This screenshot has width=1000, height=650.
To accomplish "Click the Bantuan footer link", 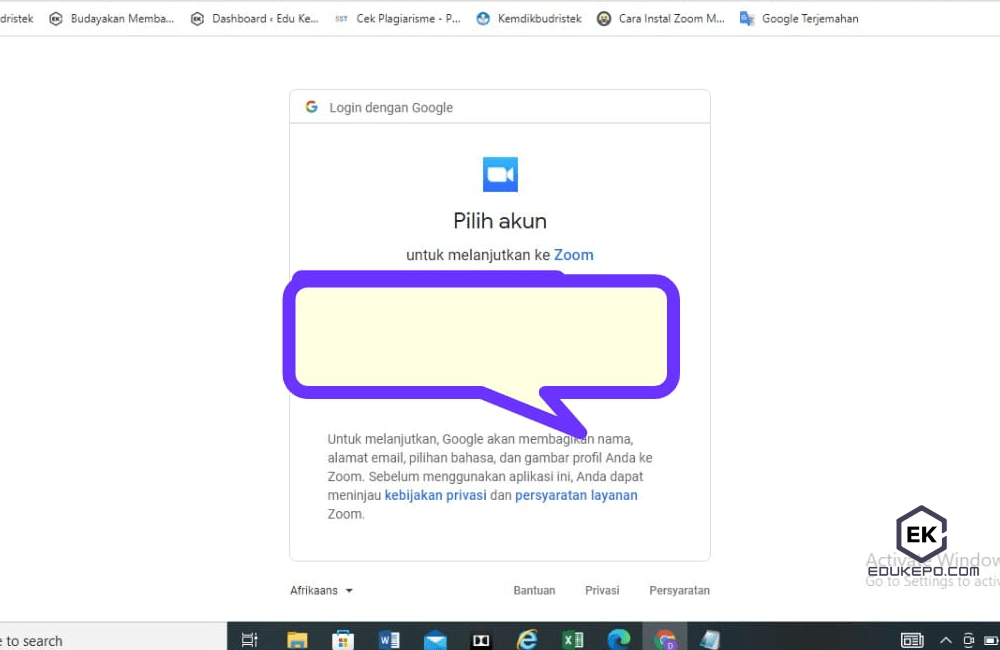I will 534,590.
